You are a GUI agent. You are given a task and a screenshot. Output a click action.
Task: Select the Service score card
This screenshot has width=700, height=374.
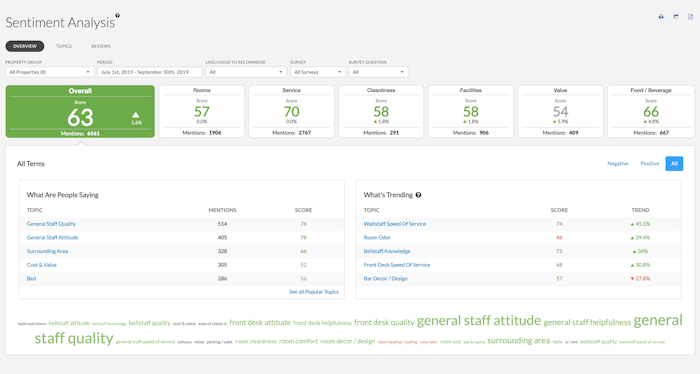pyautogui.click(x=292, y=112)
